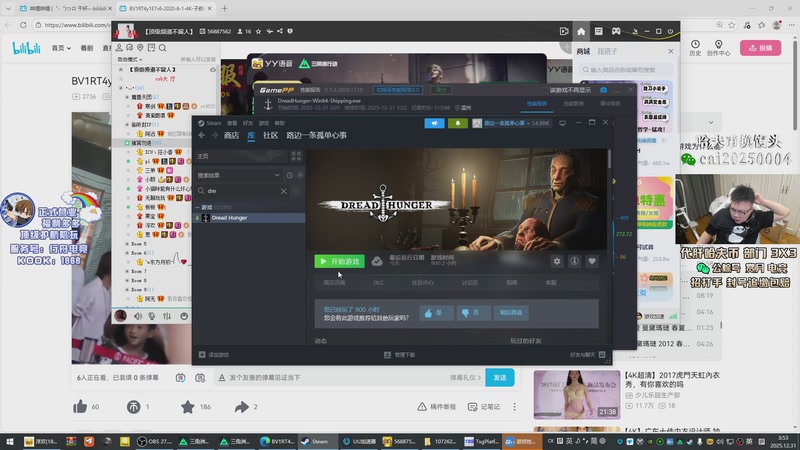The width and height of the screenshot is (800, 450).
Task: Give coin to bilibili video
Action: coord(133,407)
